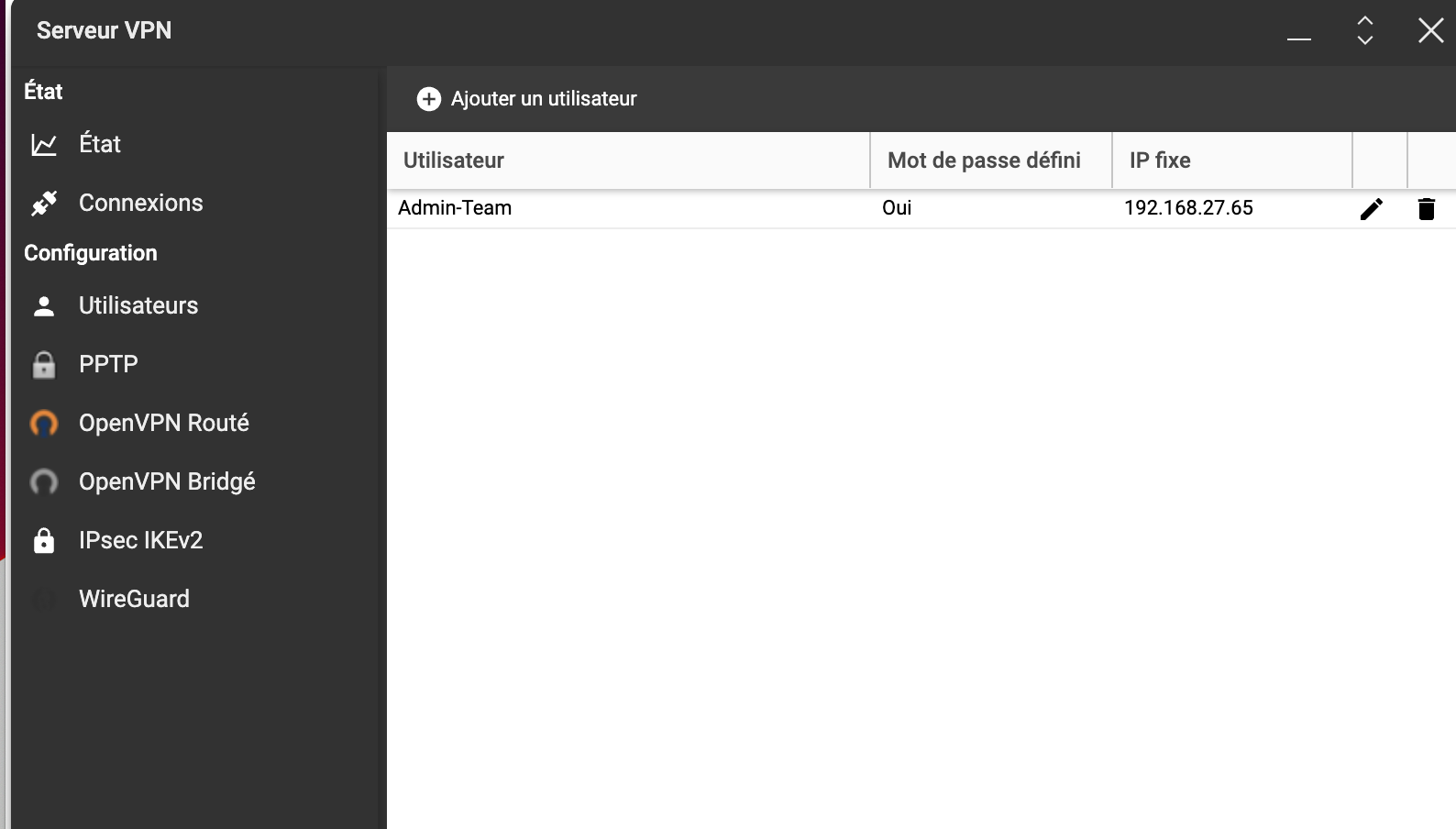Click the padlock icon beside PPTP
Screen dimensions: 1456x829
tap(44, 365)
